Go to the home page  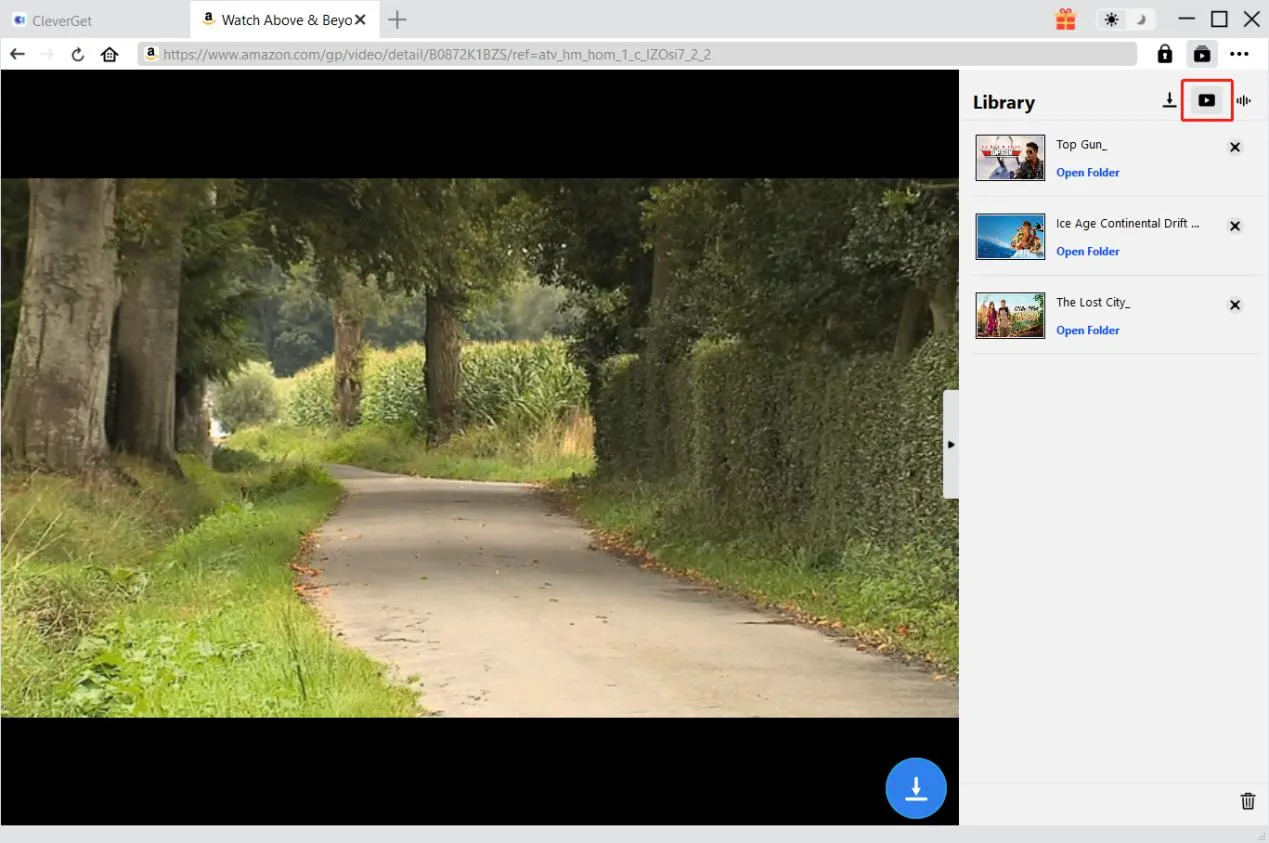(x=110, y=54)
